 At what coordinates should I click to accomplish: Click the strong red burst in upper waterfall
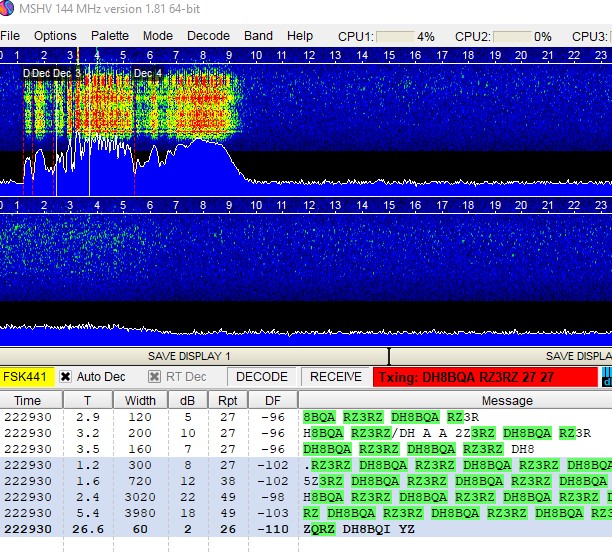[x=201, y=103]
